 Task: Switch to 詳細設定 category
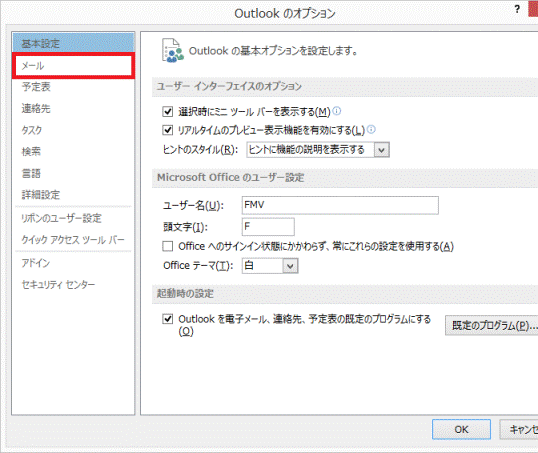click(x=73, y=195)
